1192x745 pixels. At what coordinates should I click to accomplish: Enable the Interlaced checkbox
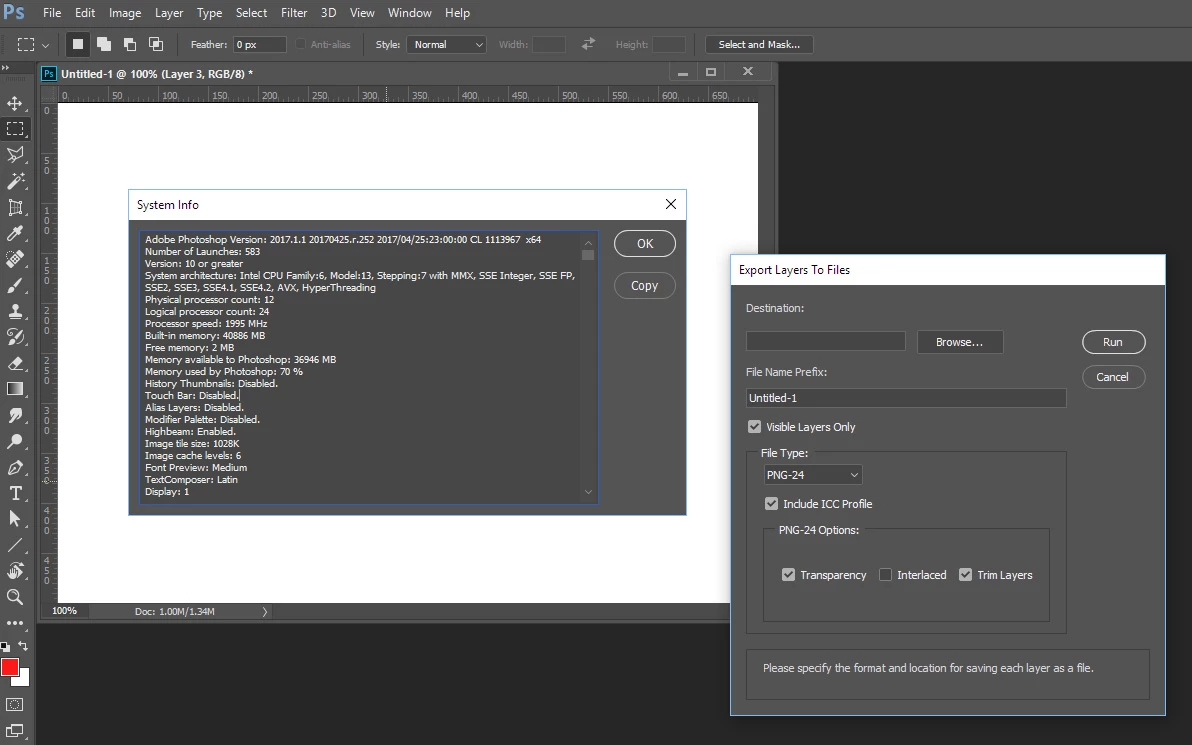(885, 575)
